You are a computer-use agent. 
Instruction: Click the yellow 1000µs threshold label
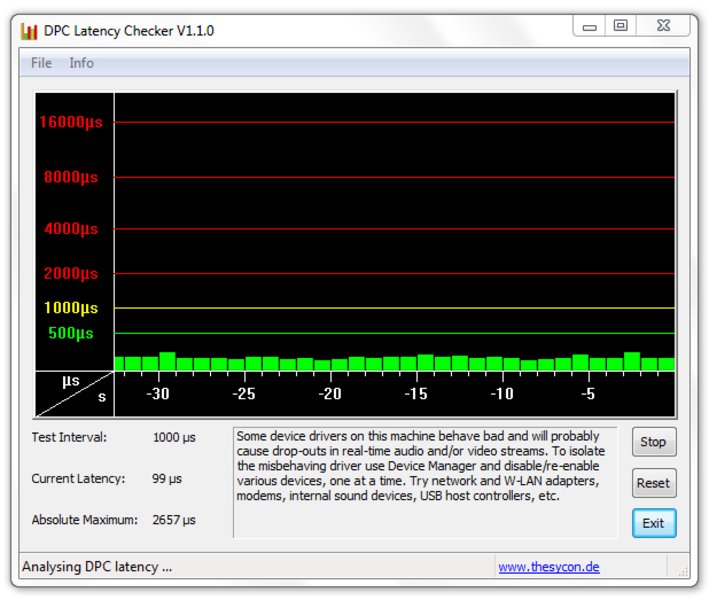(x=71, y=308)
